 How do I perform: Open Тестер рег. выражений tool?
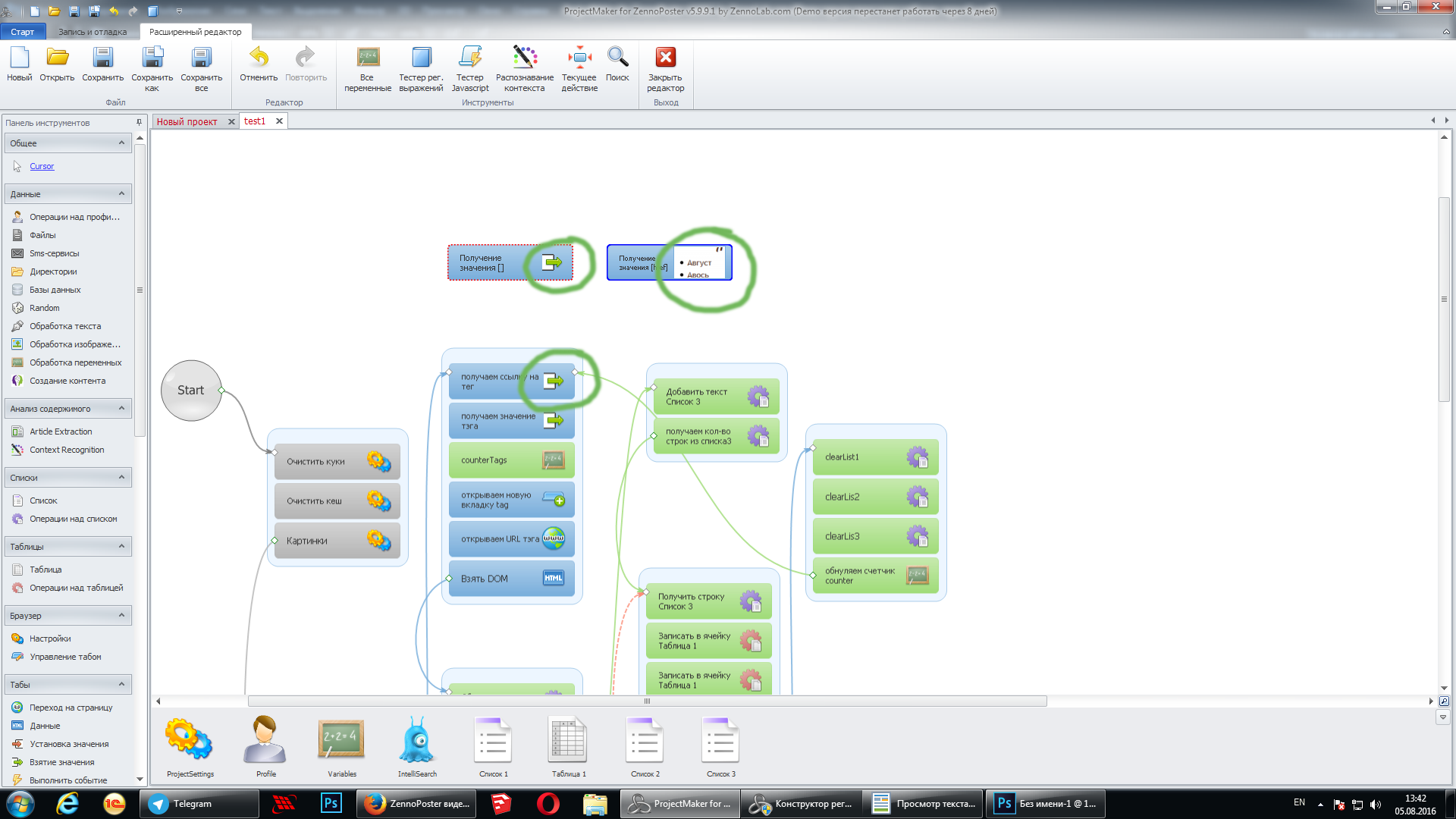pos(421,69)
